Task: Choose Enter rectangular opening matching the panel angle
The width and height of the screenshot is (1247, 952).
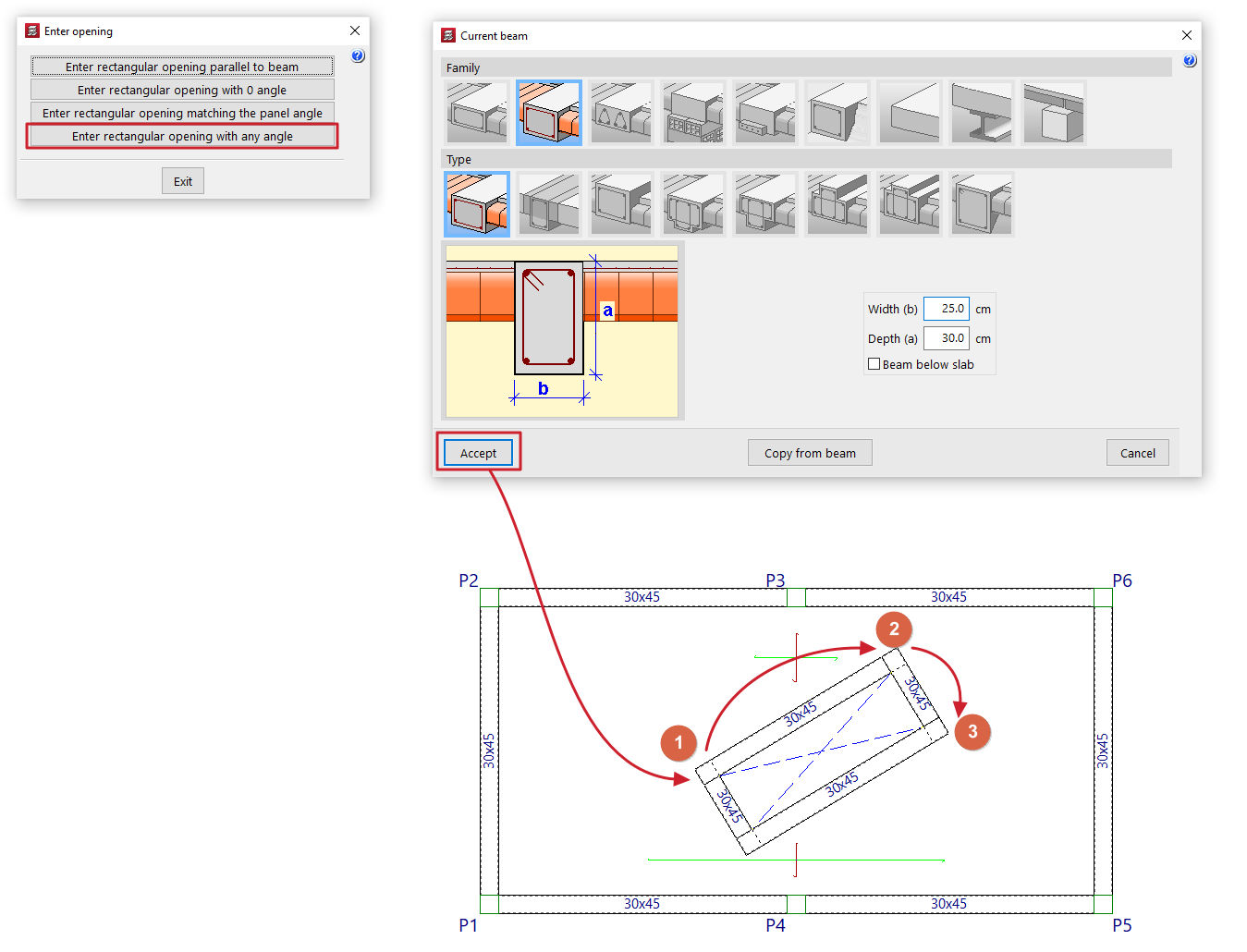Action: pyautogui.click(x=182, y=113)
